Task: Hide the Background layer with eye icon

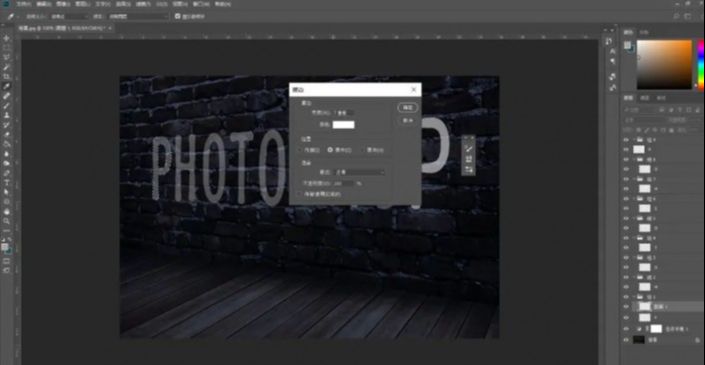Action: tap(626, 340)
